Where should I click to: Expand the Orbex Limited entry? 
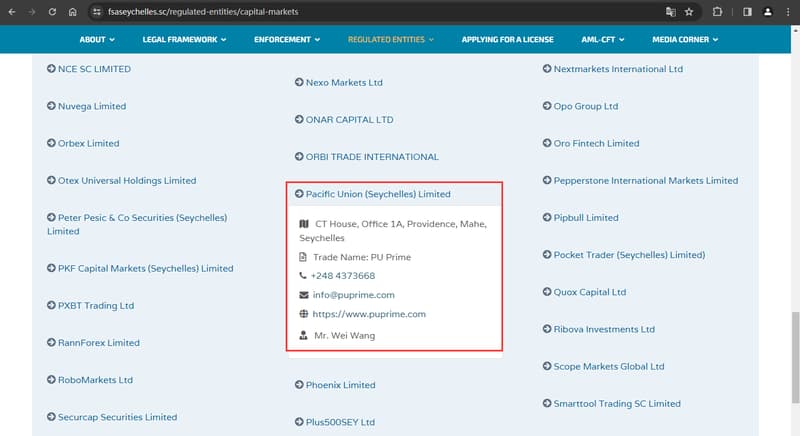click(83, 143)
